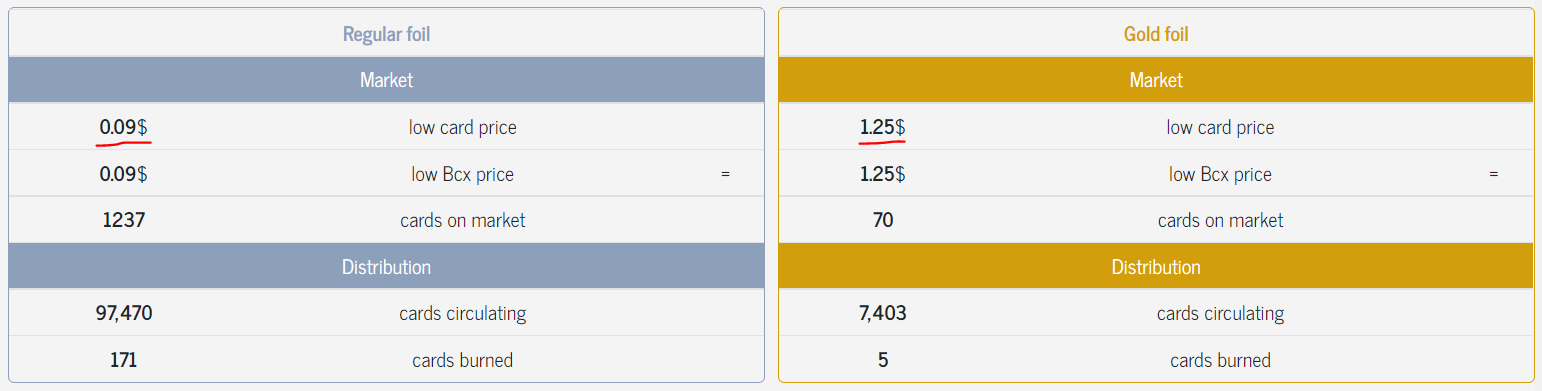1542x391 pixels.
Task: Click the Regular foil Distribution header
Action: coord(386,267)
